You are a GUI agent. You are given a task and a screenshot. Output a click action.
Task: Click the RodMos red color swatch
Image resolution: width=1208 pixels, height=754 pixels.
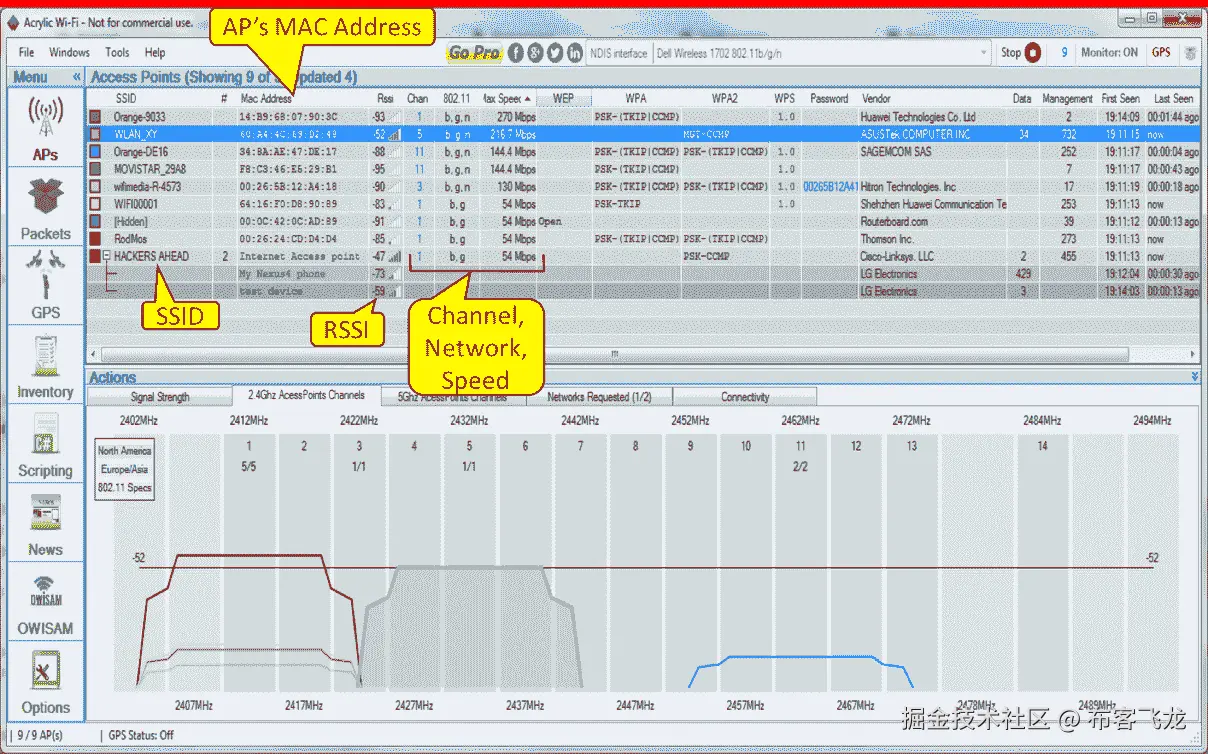coord(96,239)
